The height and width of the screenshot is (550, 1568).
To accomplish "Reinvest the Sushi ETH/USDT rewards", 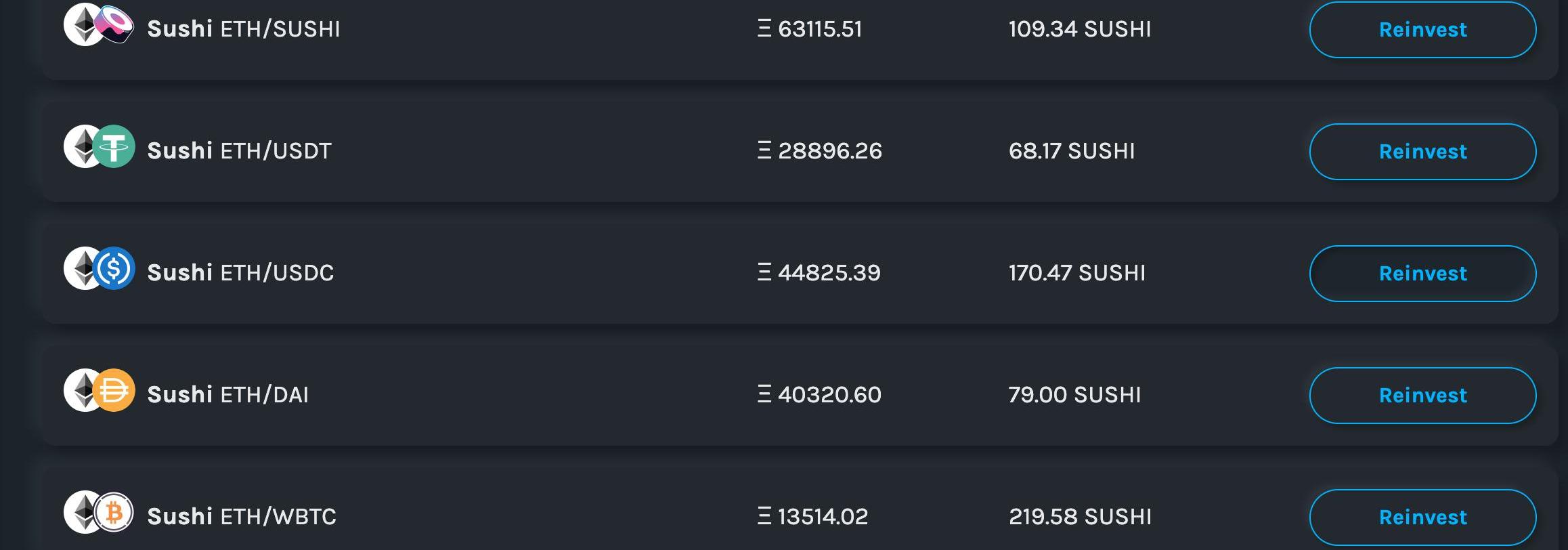I will pos(1422,152).
